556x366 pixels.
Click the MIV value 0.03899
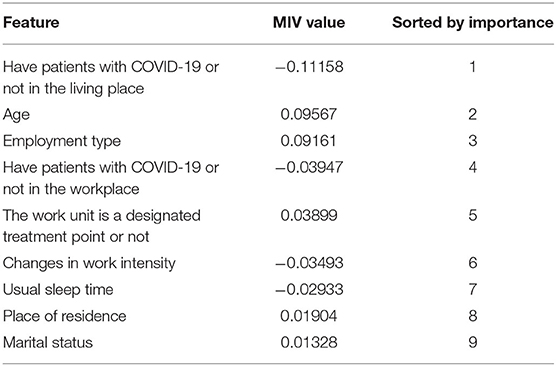tap(309, 215)
